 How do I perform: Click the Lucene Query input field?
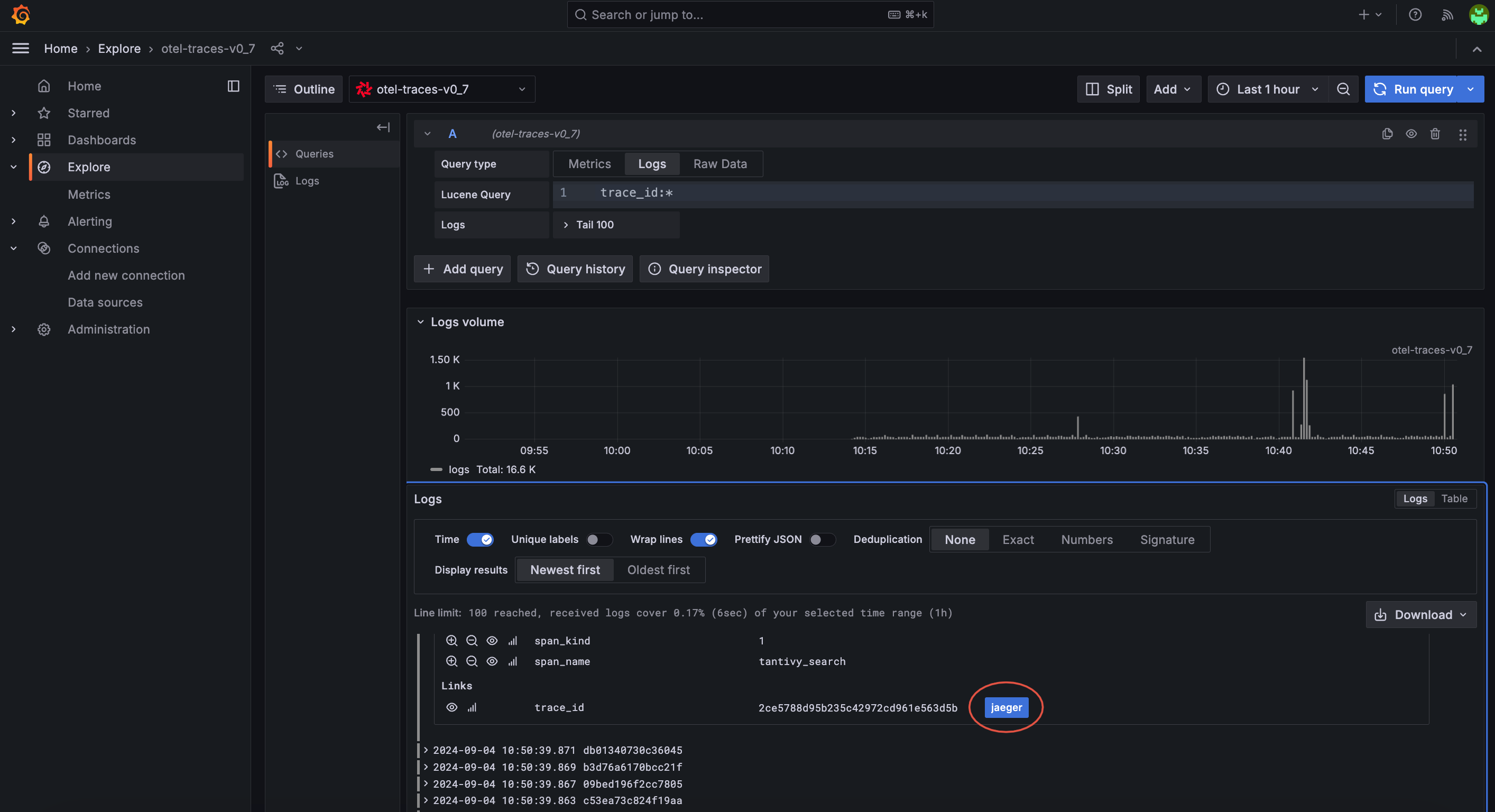click(1013, 193)
